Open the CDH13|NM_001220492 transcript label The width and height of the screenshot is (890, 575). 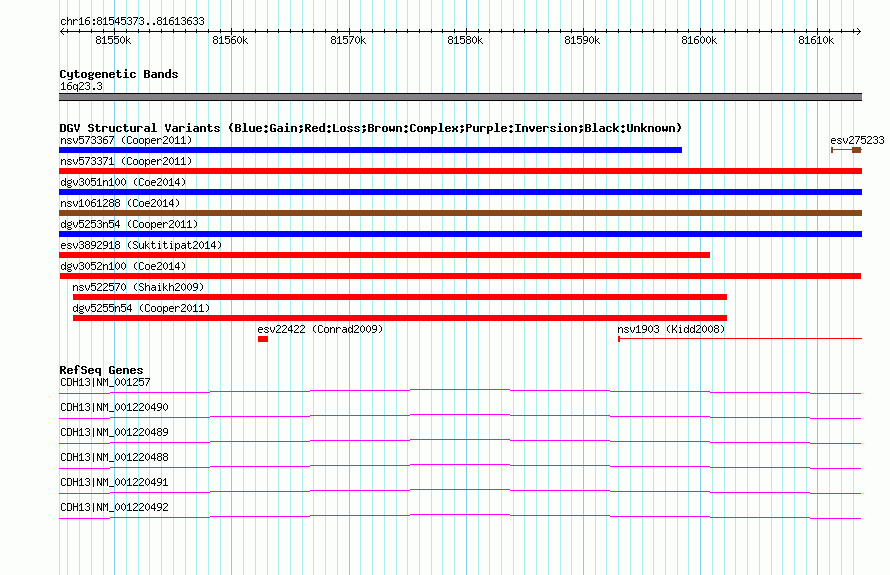pos(114,507)
